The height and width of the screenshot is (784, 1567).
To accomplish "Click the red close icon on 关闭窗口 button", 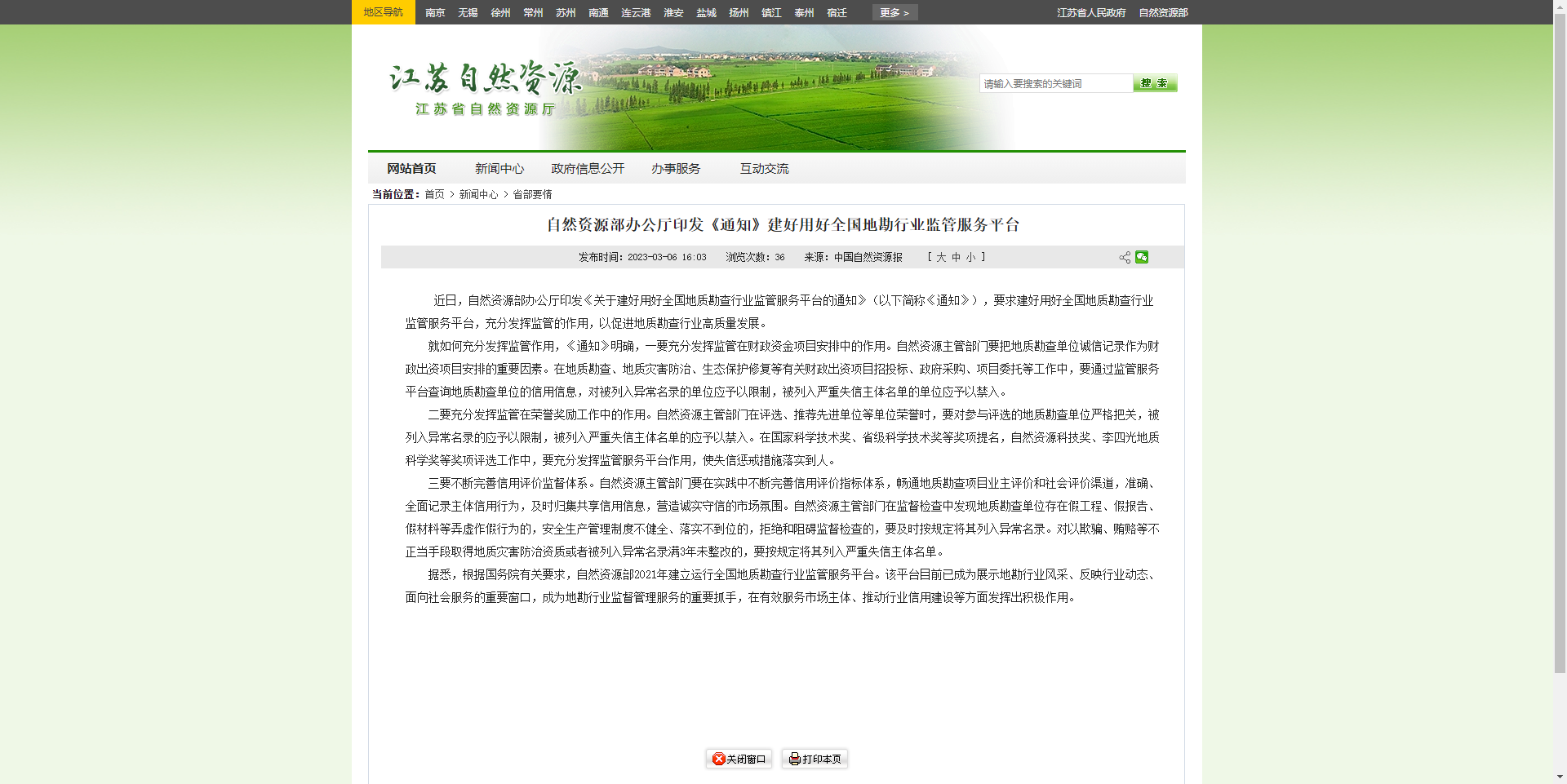I will click(x=718, y=759).
